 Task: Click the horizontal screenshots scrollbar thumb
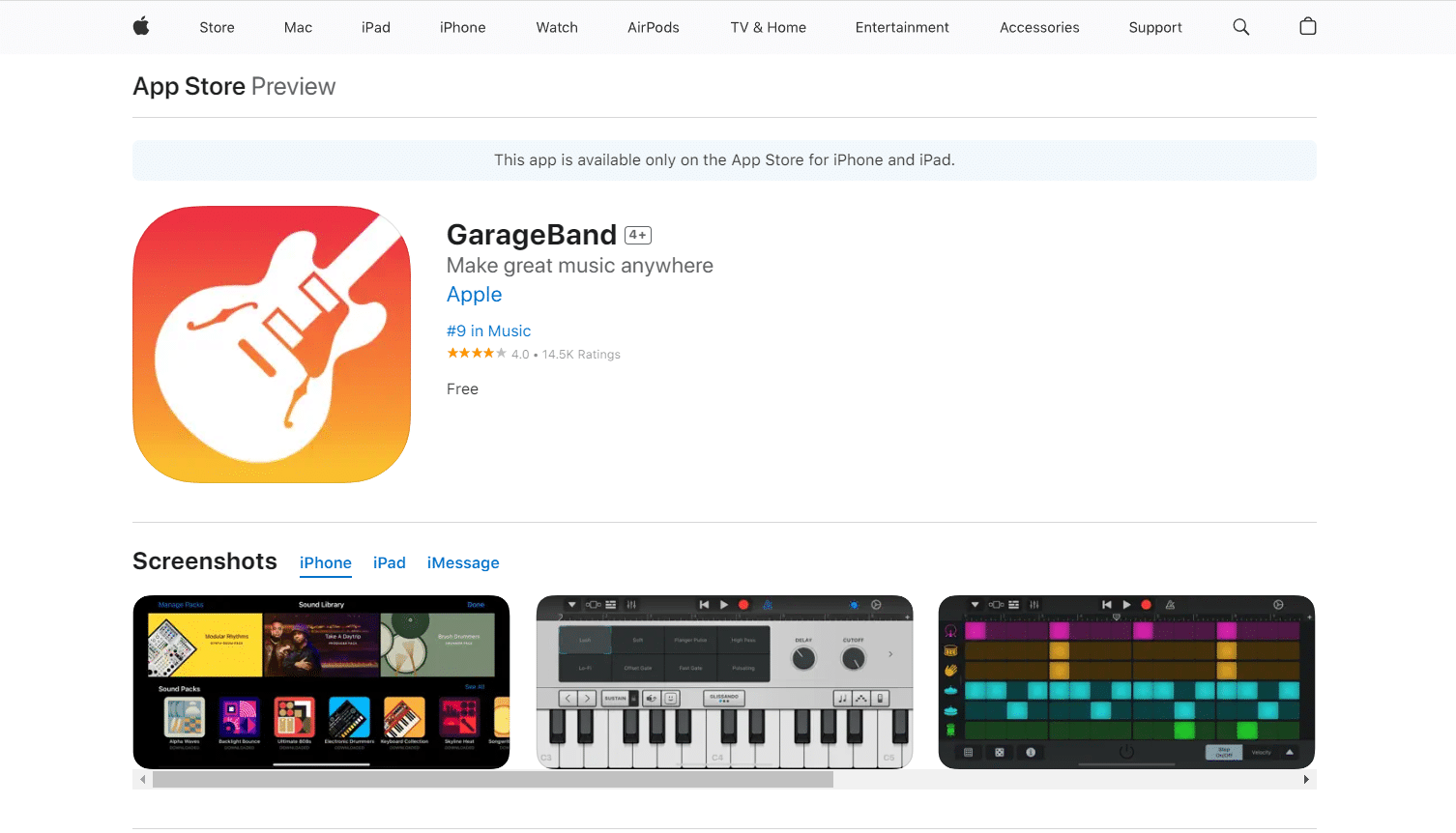pyautogui.click(x=493, y=779)
